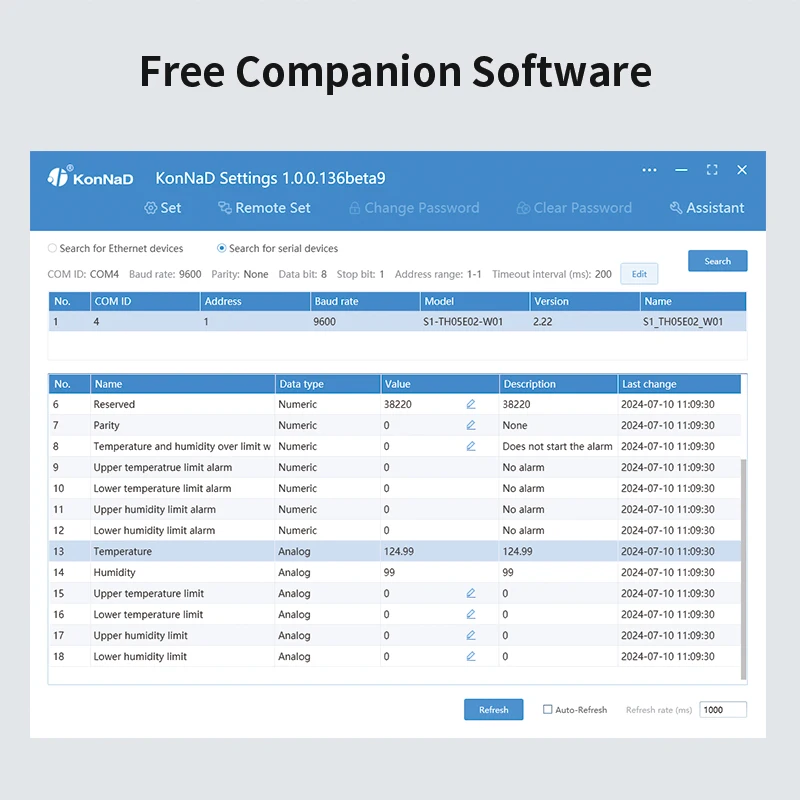Click Clear Password
Image resolution: width=800 pixels, height=800 pixels.
573,208
